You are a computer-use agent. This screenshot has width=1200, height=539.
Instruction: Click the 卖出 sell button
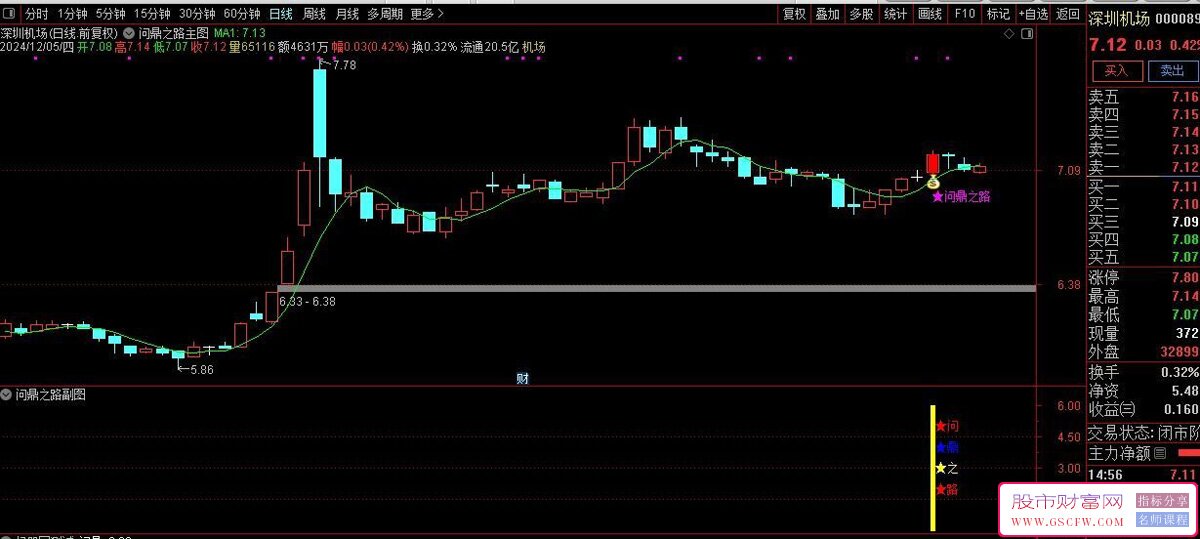pos(1171,71)
